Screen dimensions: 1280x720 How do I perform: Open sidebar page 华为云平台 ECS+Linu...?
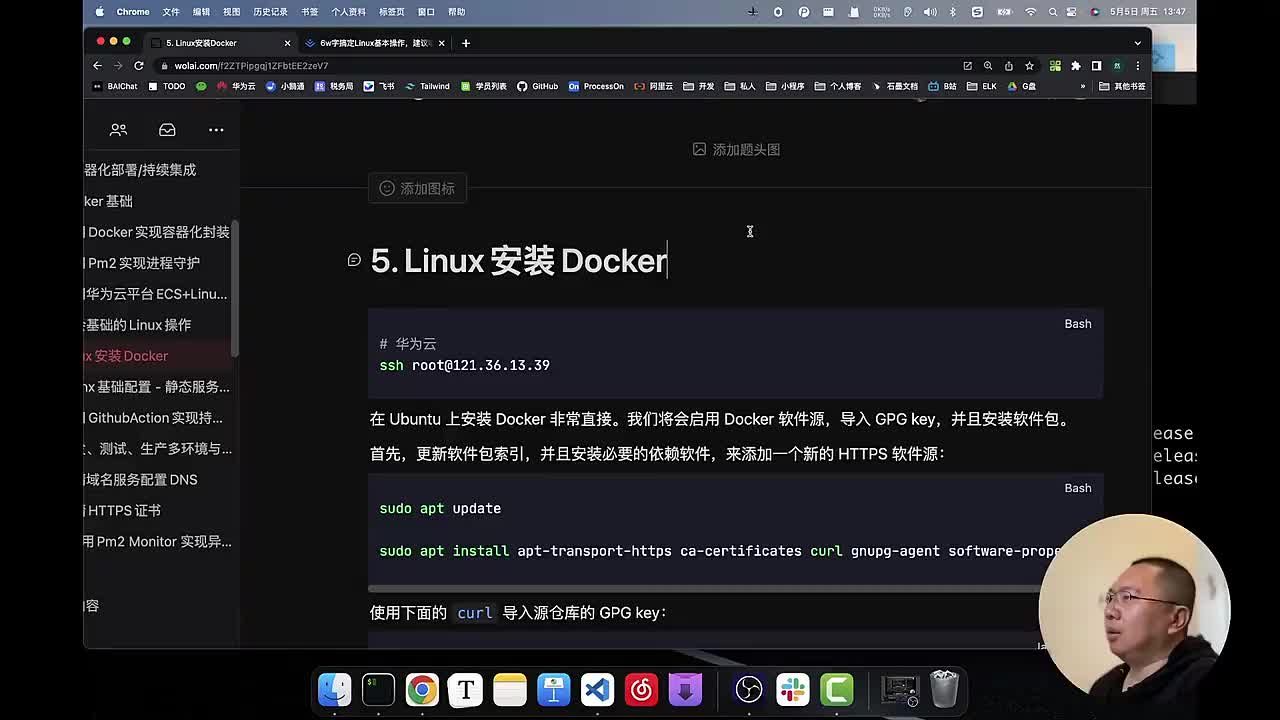click(x=156, y=294)
